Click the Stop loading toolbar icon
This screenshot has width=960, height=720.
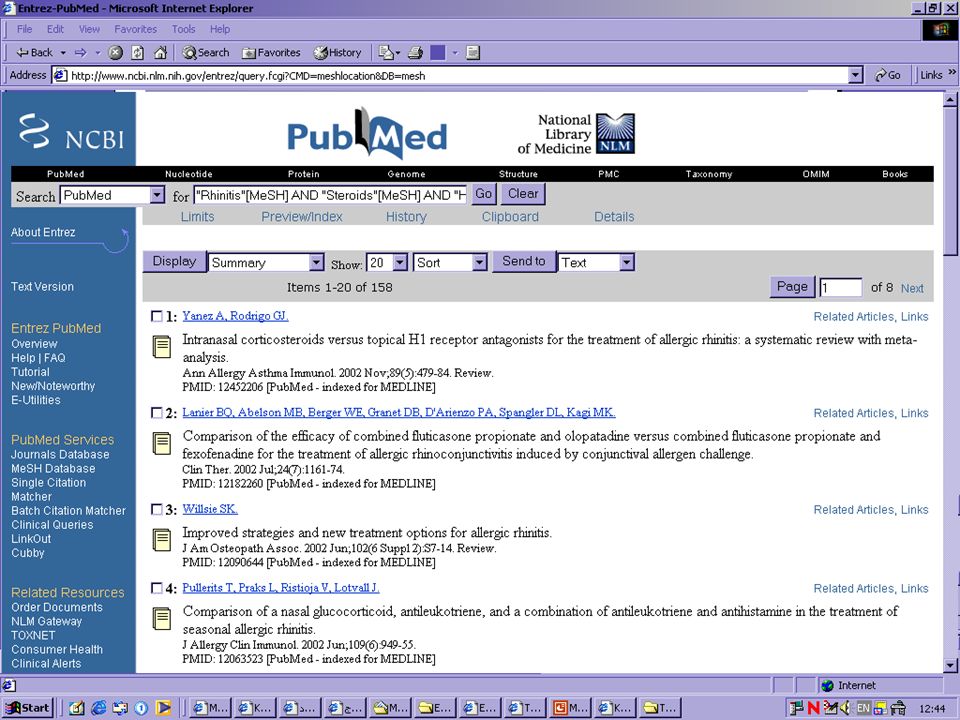click(115, 53)
